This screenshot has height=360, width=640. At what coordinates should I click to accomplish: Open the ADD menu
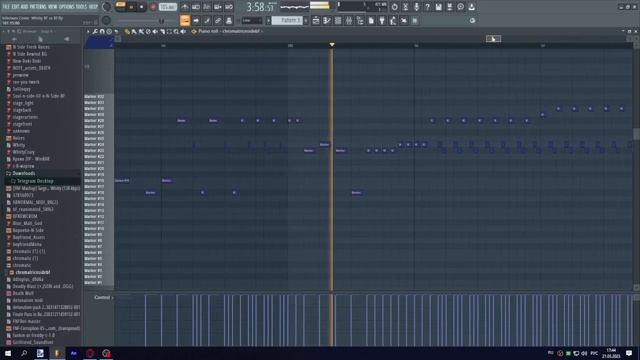click(x=25, y=7)
